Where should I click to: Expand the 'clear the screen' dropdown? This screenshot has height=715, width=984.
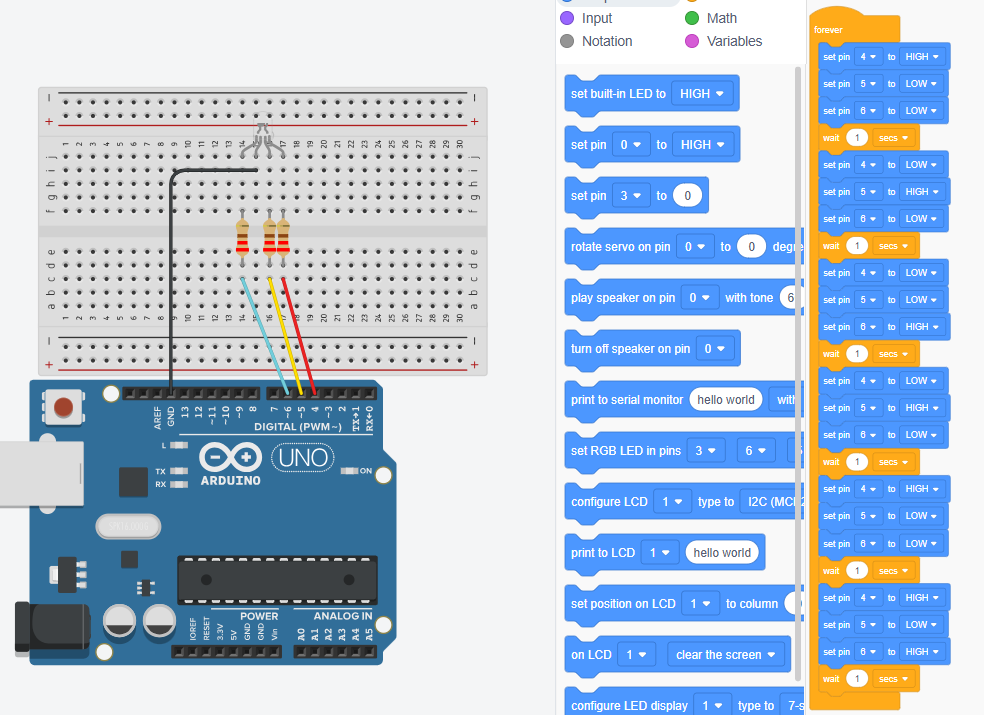pyautogui.click(x=725, y=655)
